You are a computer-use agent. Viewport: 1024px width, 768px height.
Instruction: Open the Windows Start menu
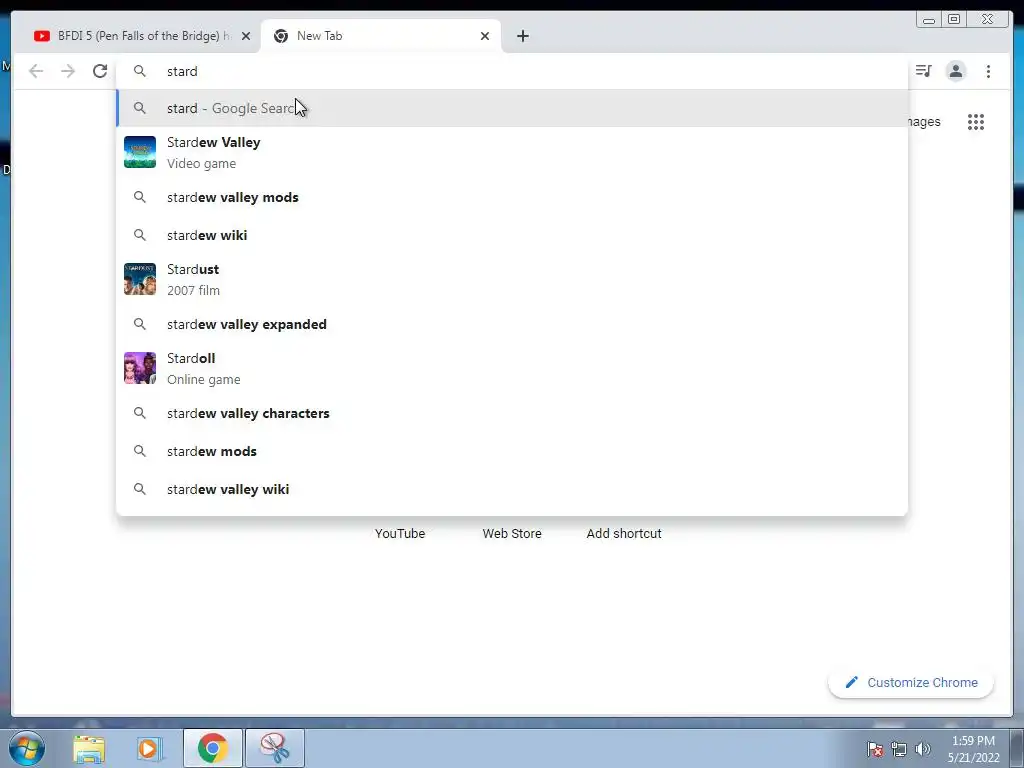(x=27, y=748)
